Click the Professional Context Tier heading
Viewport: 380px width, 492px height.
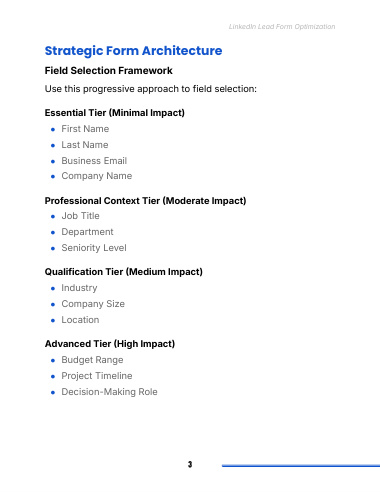click(x=145, y=201)
